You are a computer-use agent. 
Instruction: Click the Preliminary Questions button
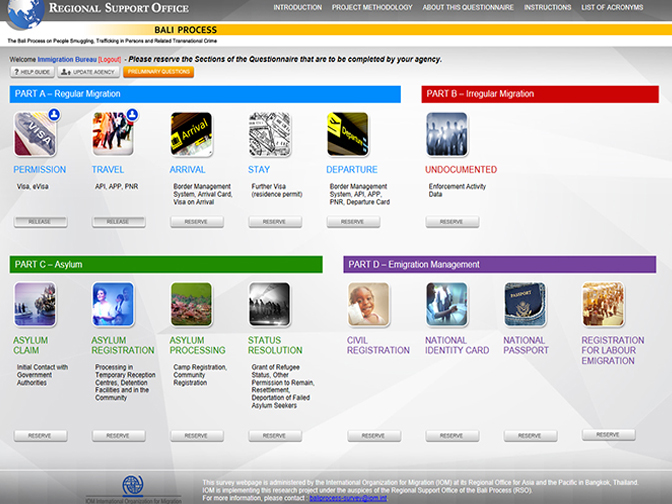click(x=159, y=72)
